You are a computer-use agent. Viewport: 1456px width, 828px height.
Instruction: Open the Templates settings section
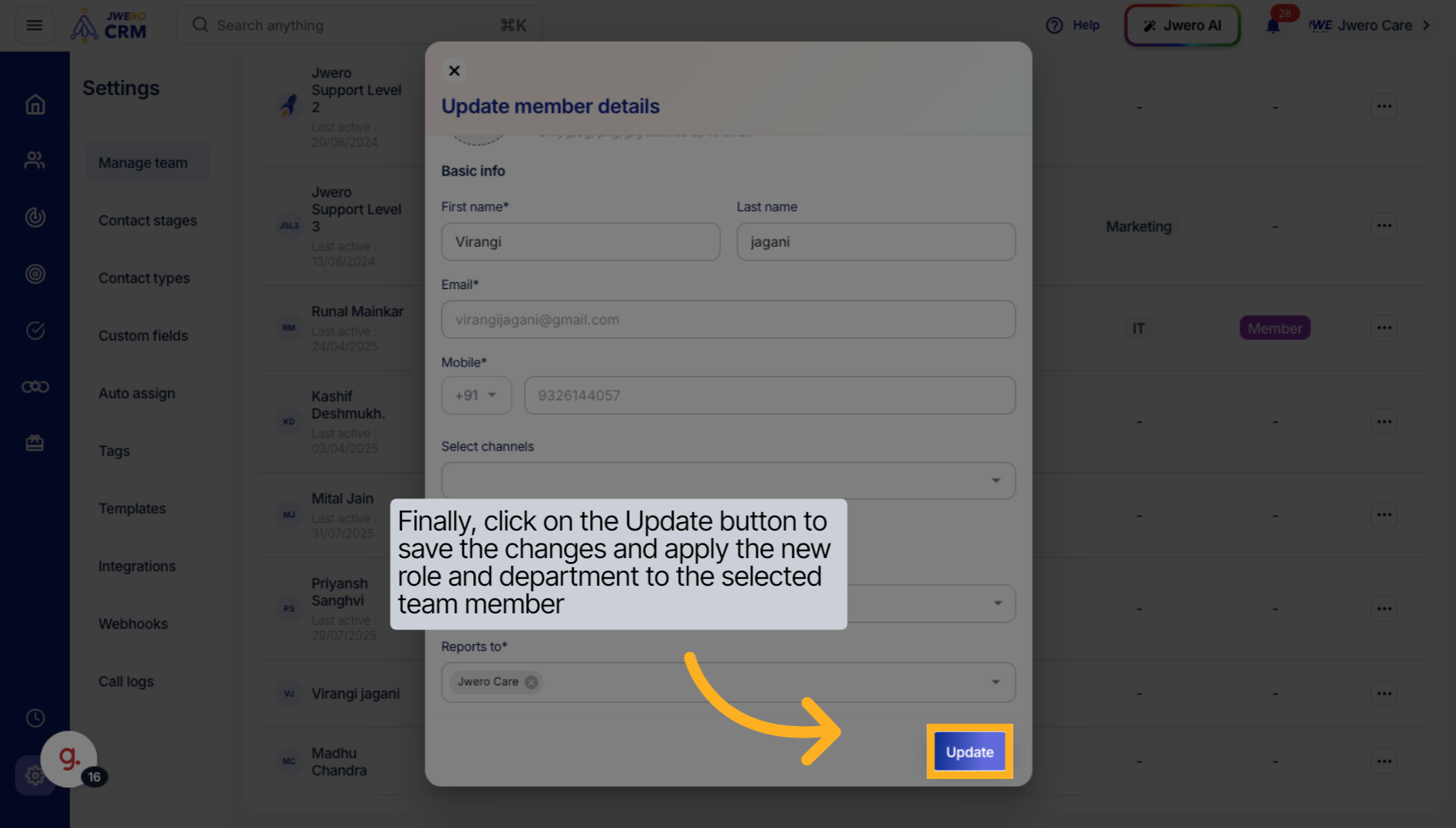pos(132,508)
